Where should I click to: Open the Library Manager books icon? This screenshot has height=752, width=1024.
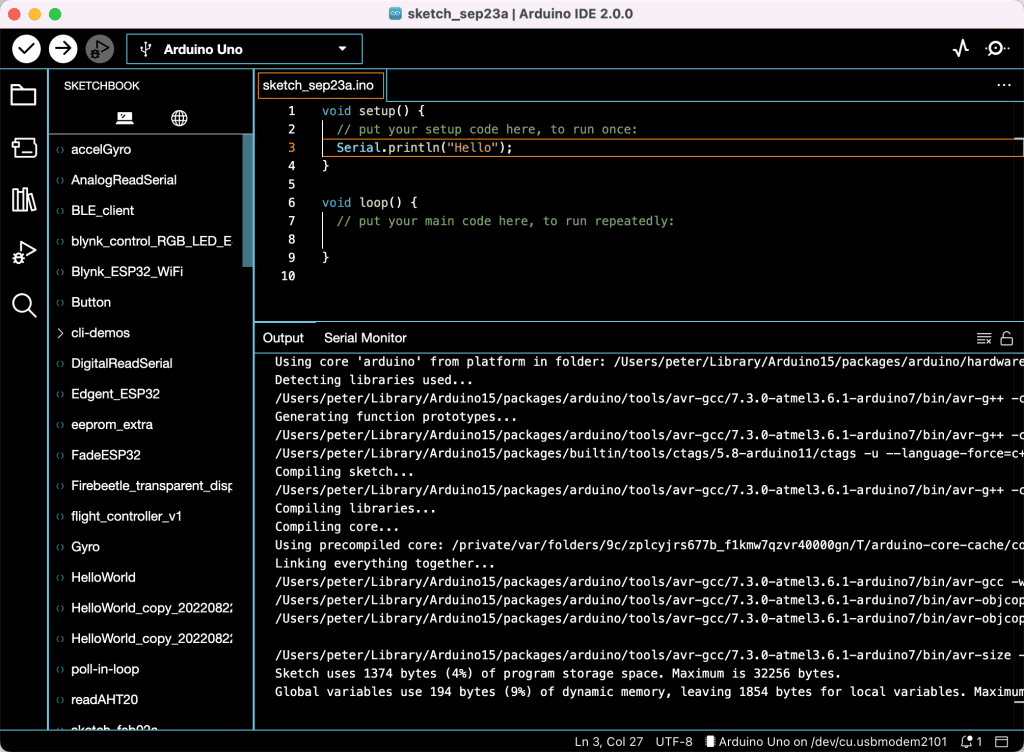click(24, 199)
